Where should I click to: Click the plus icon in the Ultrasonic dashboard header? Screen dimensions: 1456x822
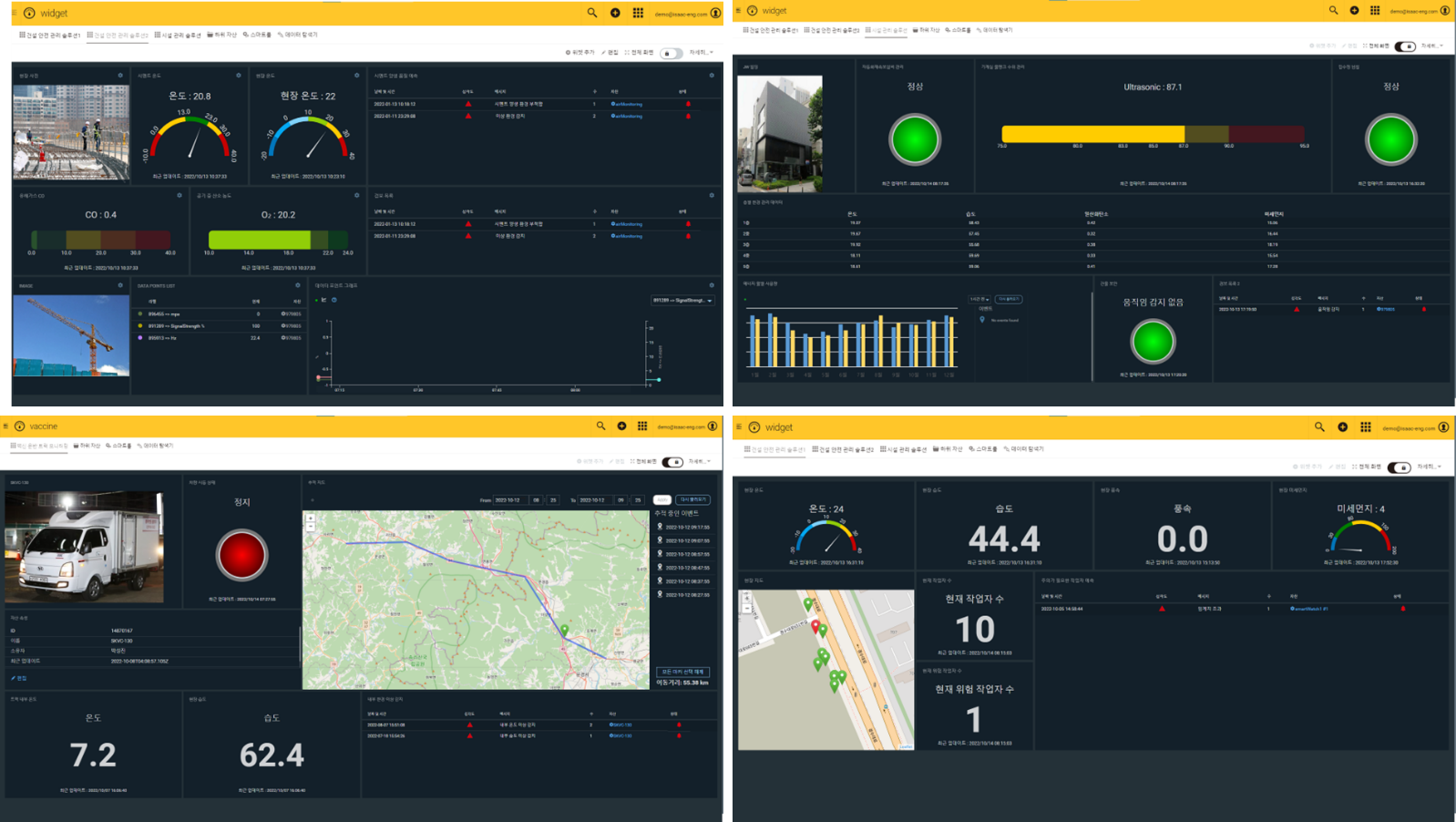(x=1354, y=10)
